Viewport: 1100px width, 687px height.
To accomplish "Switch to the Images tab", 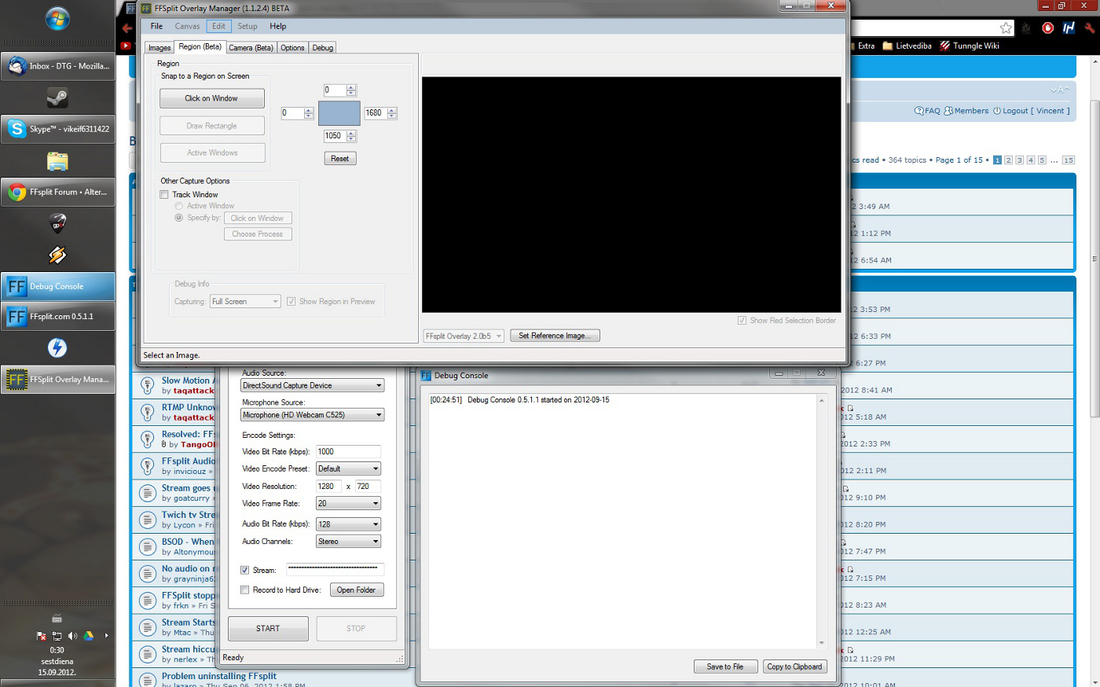I will coord(159,48).
